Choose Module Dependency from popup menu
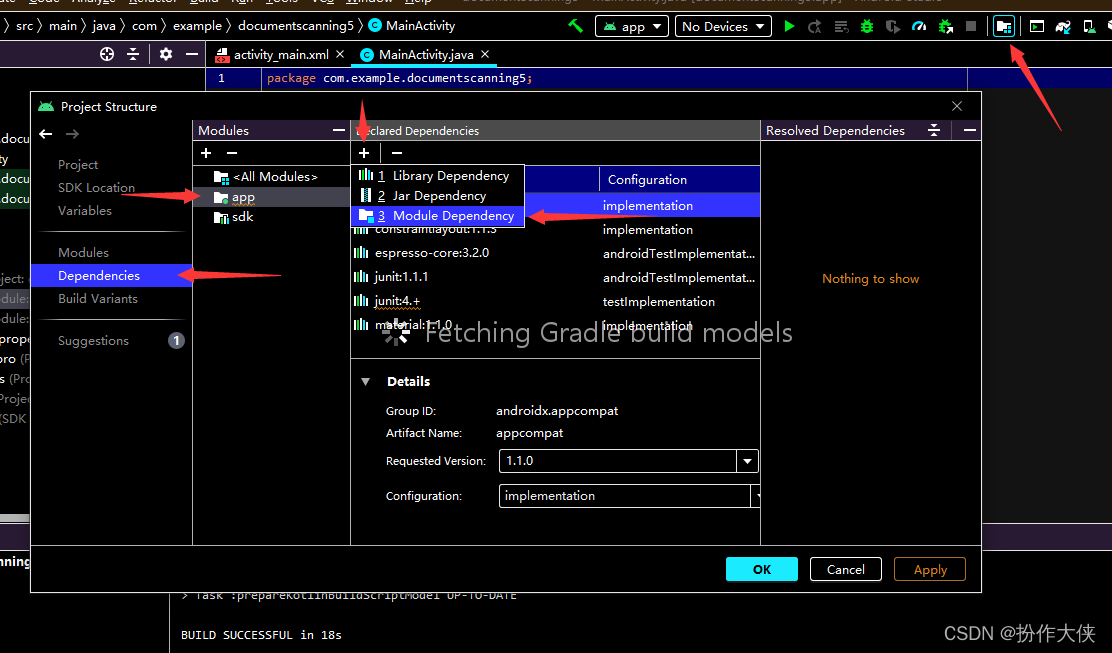Image resolution: width=1112 pixels, height=653 pixels. (438, 216)
